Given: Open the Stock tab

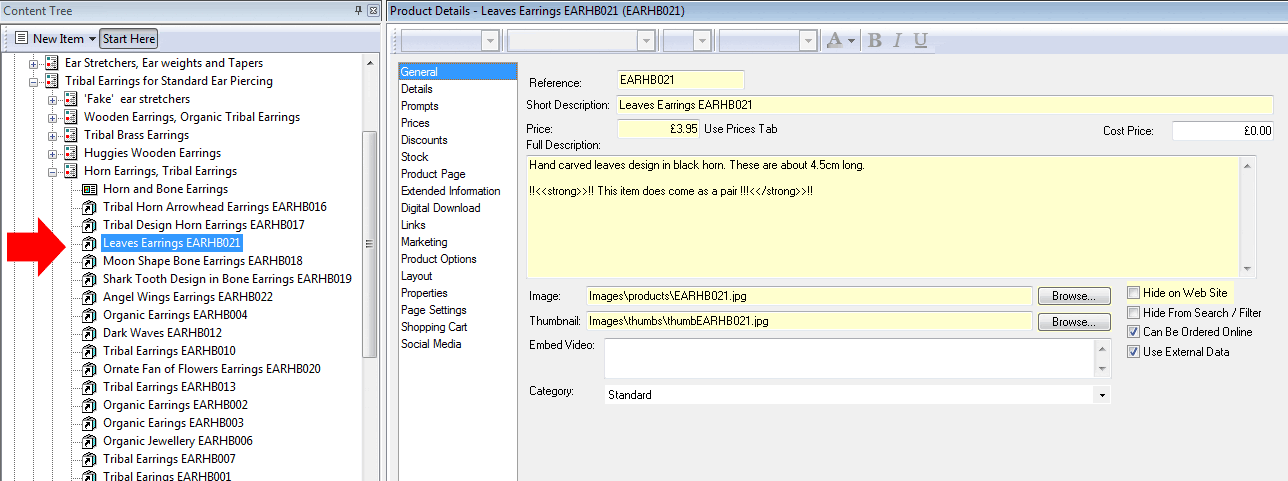Looking at the screenshot, I should pyautogui.click(x=414, y=157).
